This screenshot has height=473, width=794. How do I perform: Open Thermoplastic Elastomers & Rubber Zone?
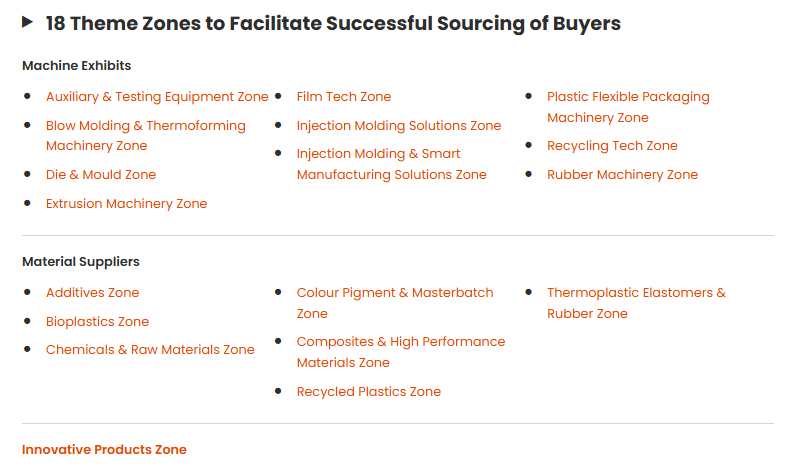[636, 293]
